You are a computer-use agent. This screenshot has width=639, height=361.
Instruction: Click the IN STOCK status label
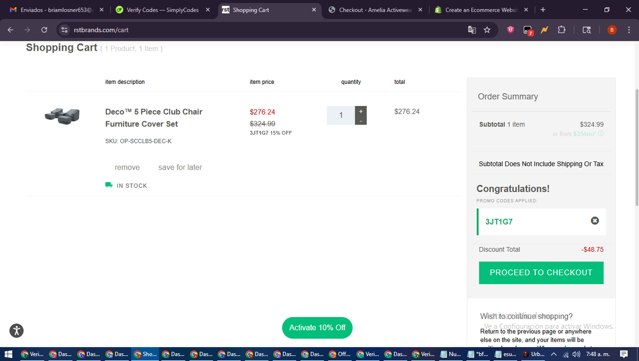(x=132, y=185)
